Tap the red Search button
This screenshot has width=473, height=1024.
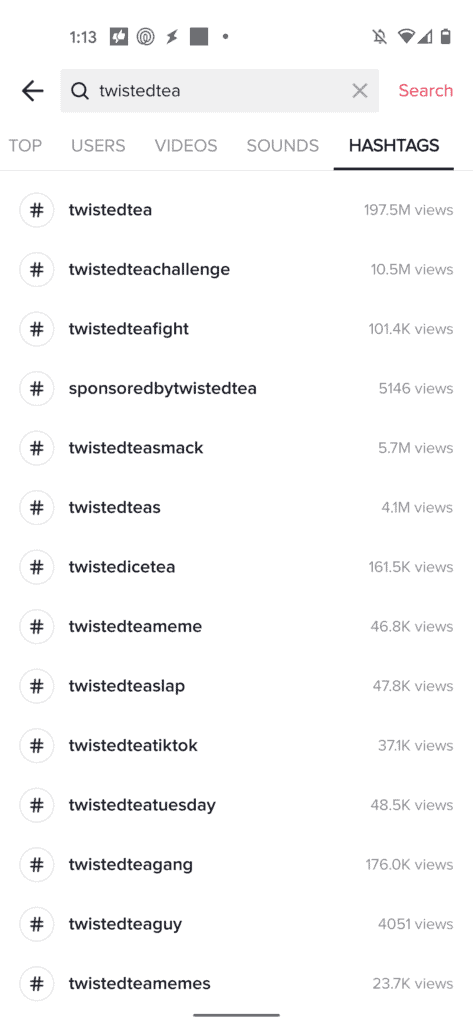point(426,91)
